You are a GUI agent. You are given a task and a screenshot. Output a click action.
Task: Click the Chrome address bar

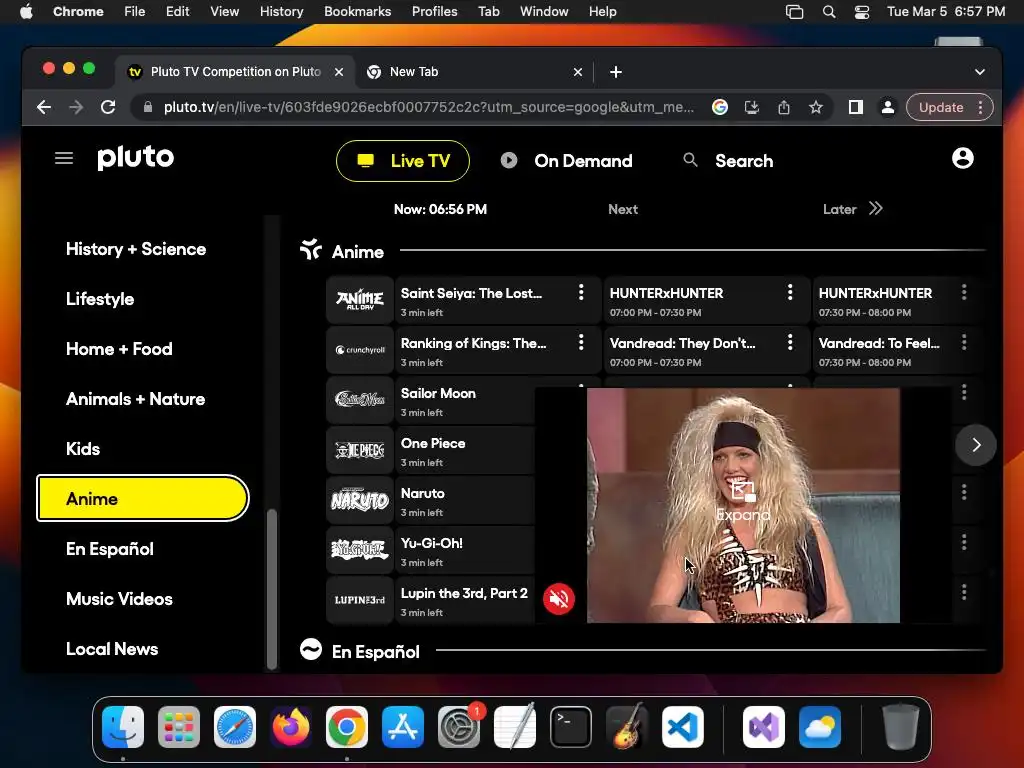tap(428, 107)
